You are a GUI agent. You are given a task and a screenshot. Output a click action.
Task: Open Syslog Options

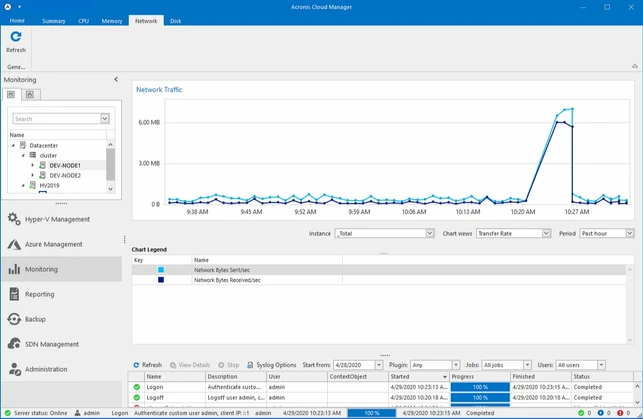tap(271, 365)
